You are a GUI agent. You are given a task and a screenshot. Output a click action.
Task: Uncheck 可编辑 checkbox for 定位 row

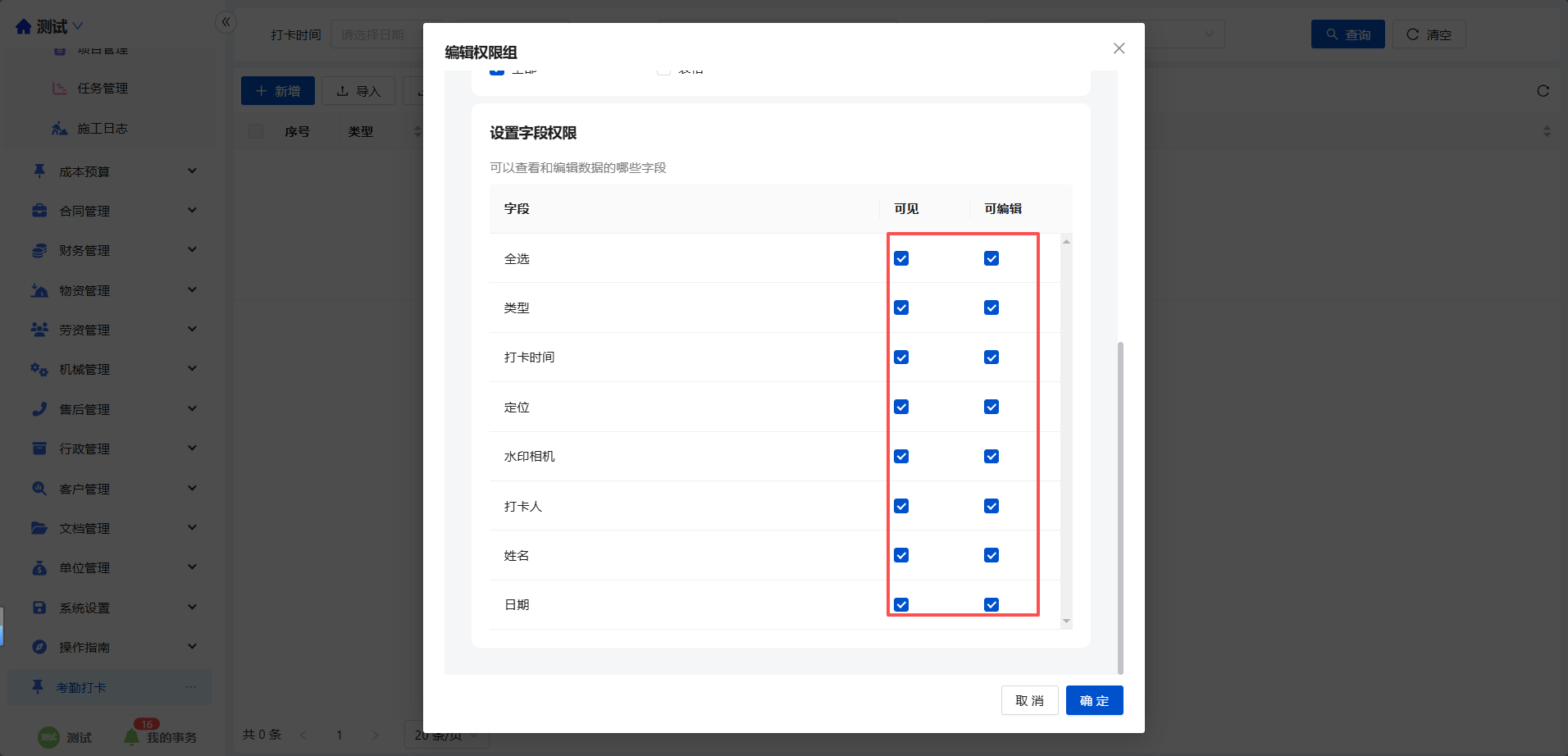(x=991, y=408)
